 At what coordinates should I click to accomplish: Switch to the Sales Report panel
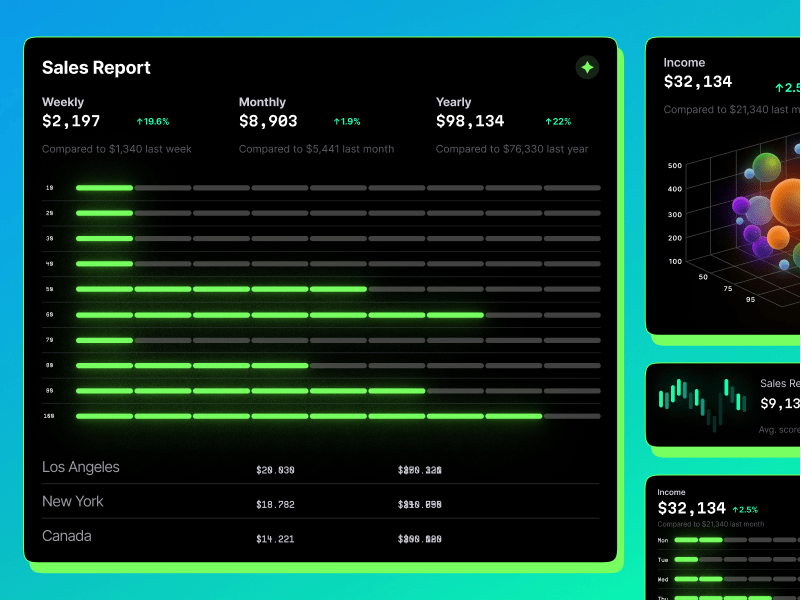[x=95, y=67]
